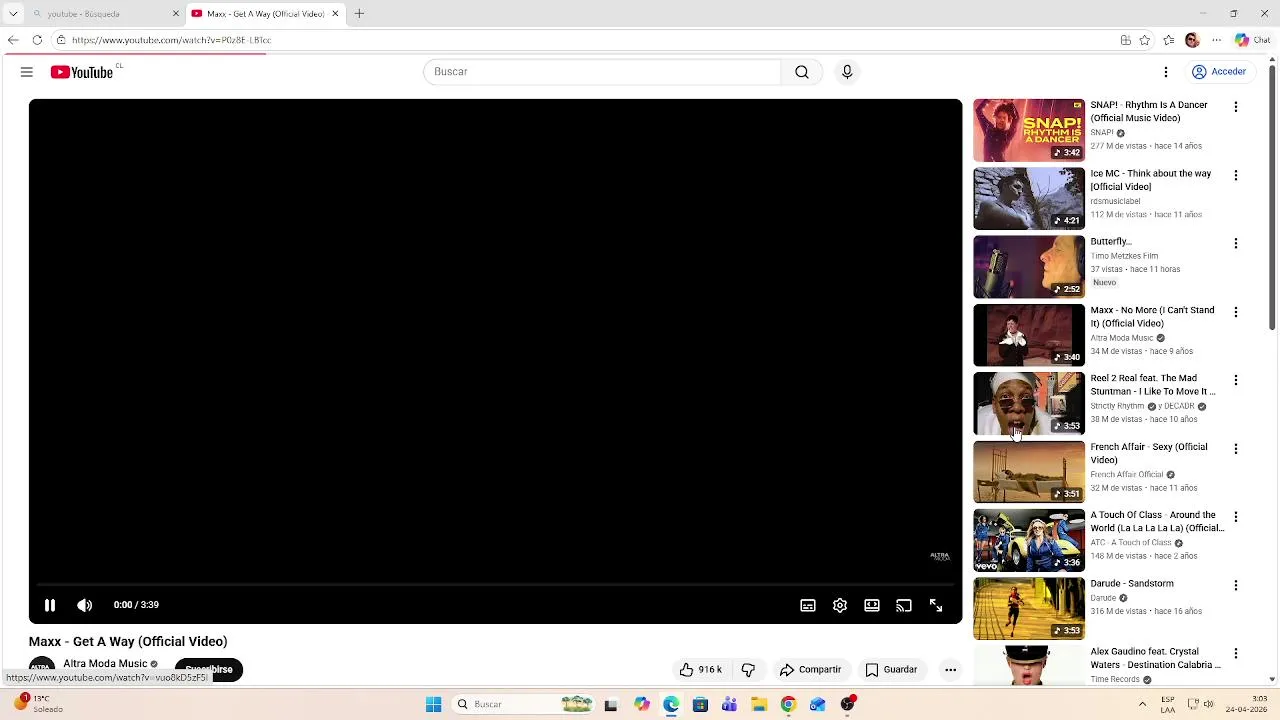1280x720 pixels.
Task: Open the tab actions dropdown arrow
Action: coord(13,14)
